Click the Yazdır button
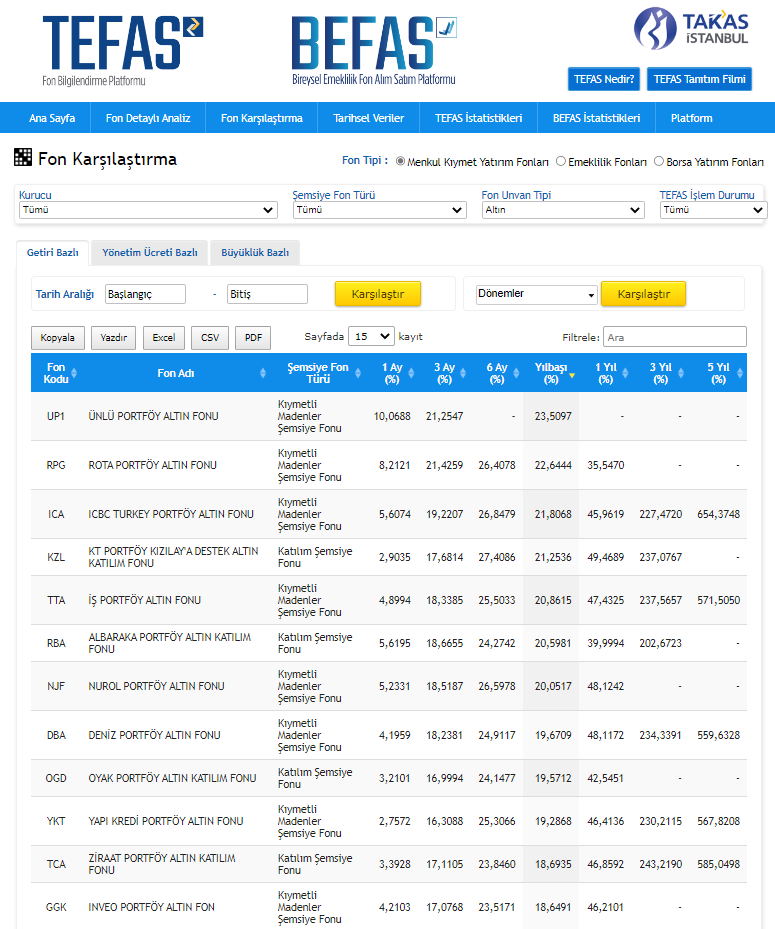Screen dimensions: 775x929 (x=114, y=338)
